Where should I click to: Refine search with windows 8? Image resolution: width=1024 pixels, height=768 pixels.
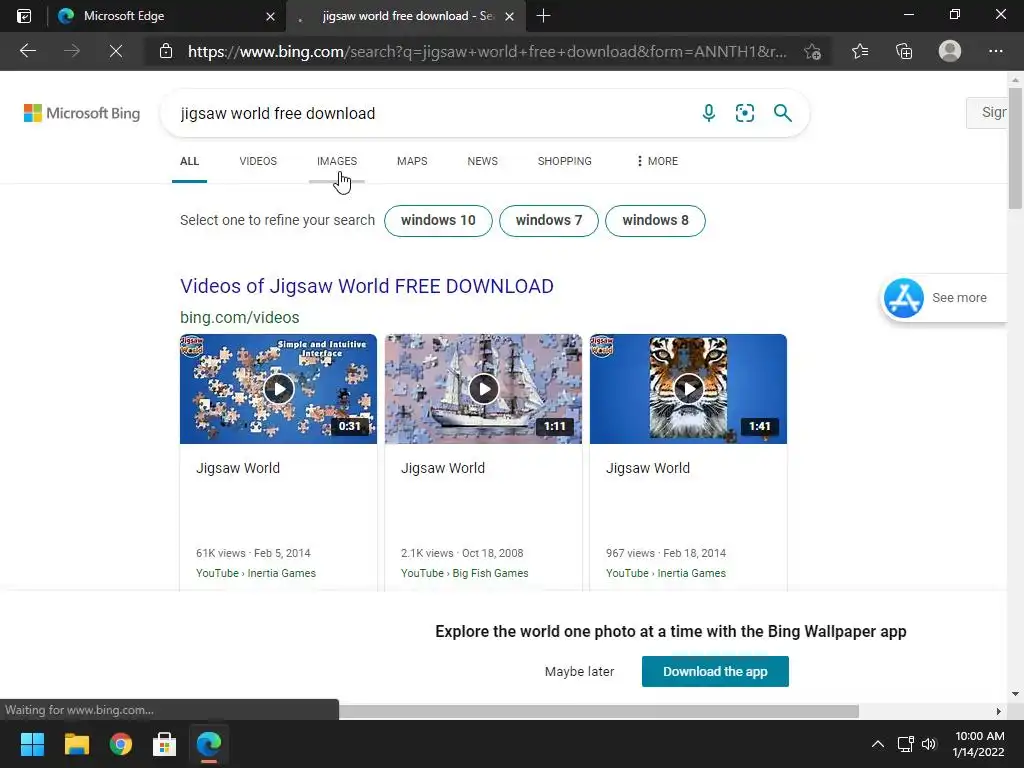click(x=655, y=221)
